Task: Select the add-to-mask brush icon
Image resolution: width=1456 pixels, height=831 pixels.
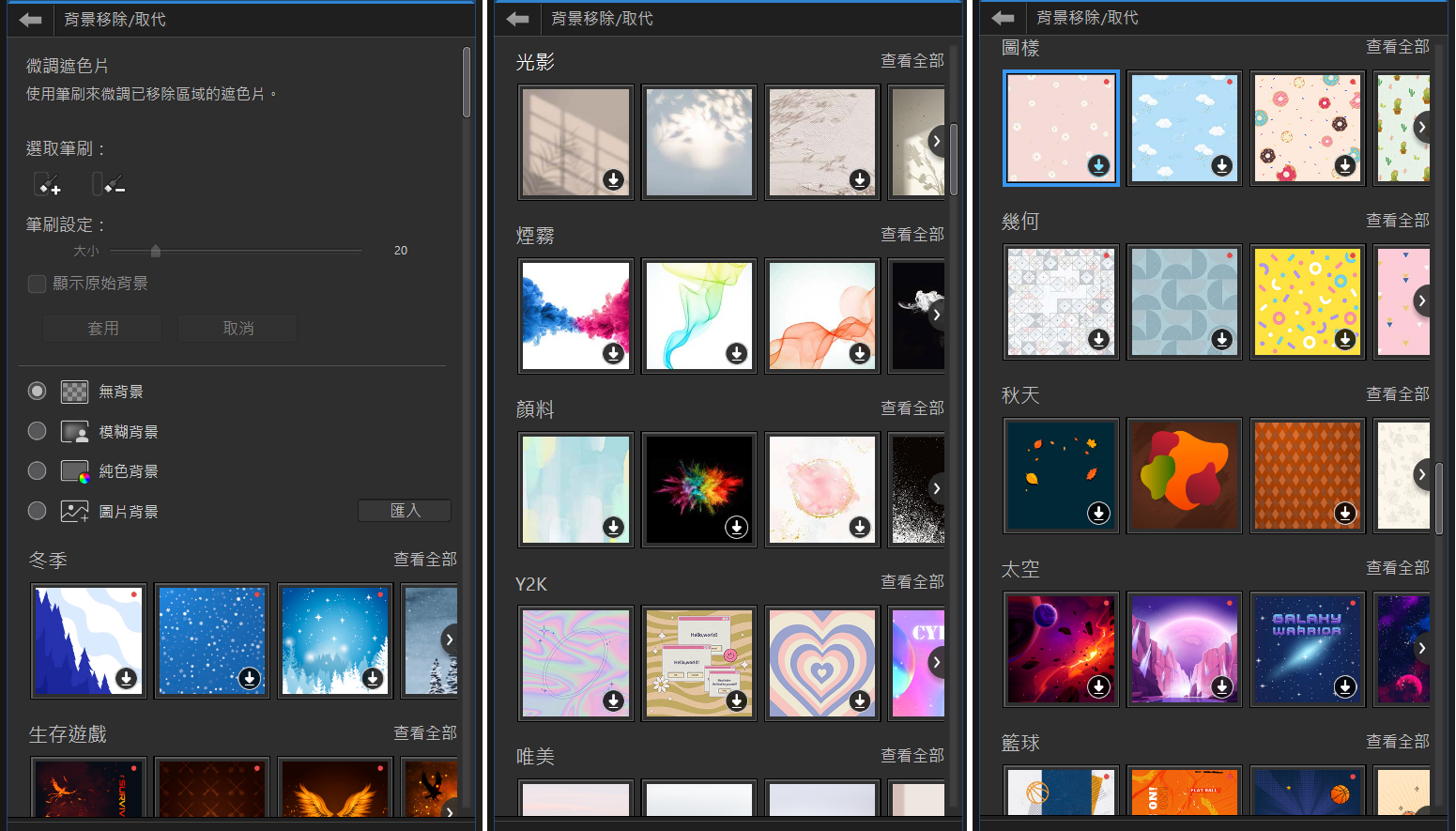Action: (47, 184)
